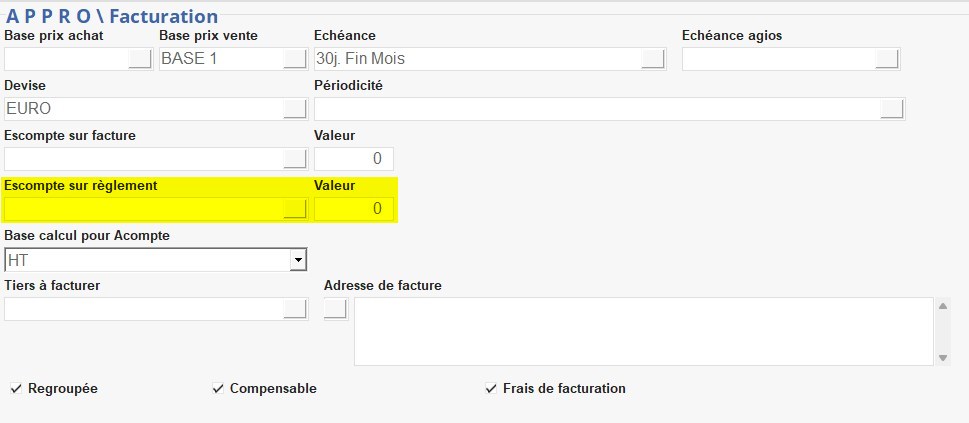Open the Périodicité lookup button

pos(892,108)
